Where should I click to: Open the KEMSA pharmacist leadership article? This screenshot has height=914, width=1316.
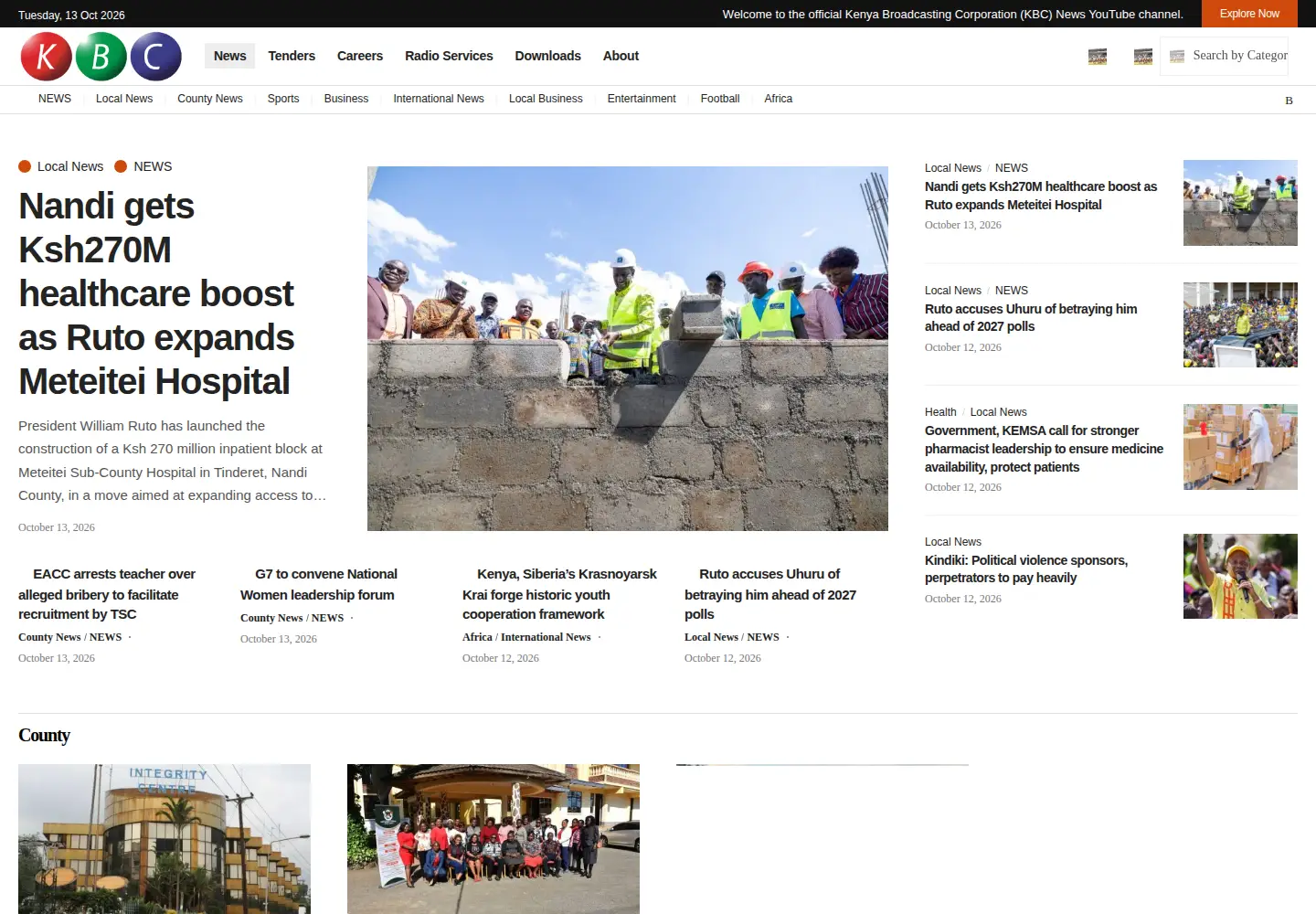pyautogui.click(x=1044, y=449)
